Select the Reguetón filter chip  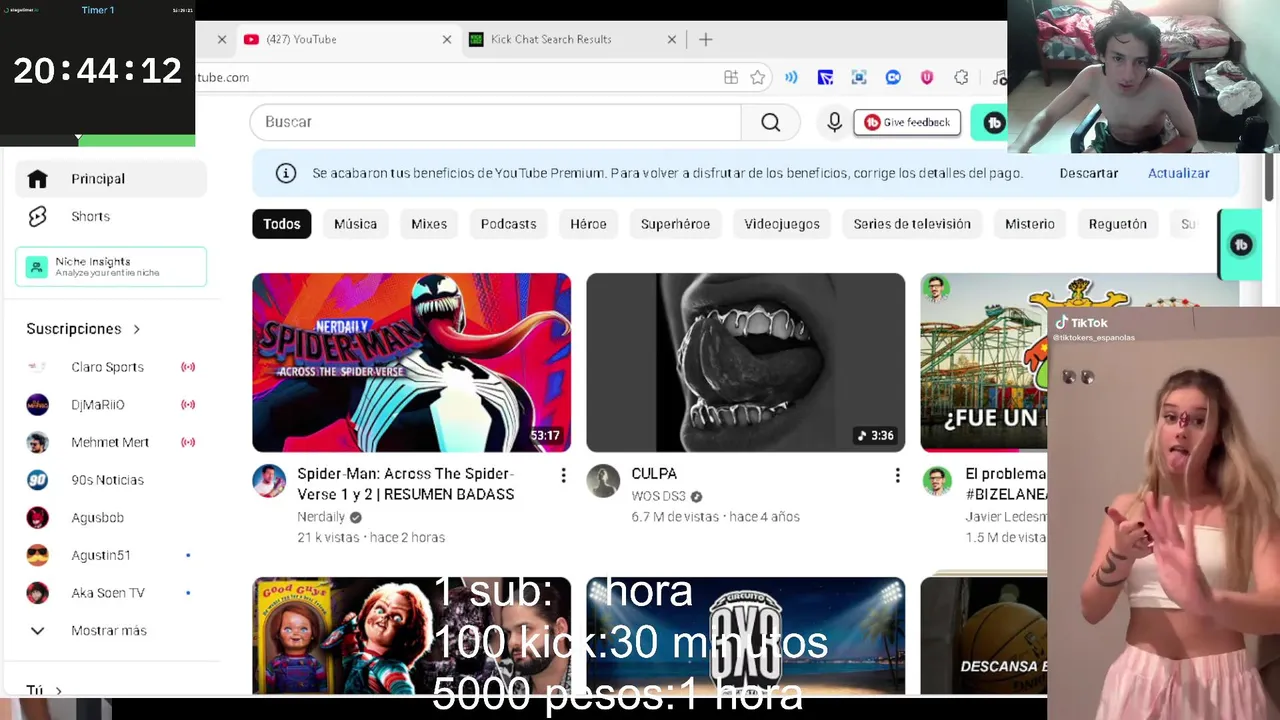1118,224
